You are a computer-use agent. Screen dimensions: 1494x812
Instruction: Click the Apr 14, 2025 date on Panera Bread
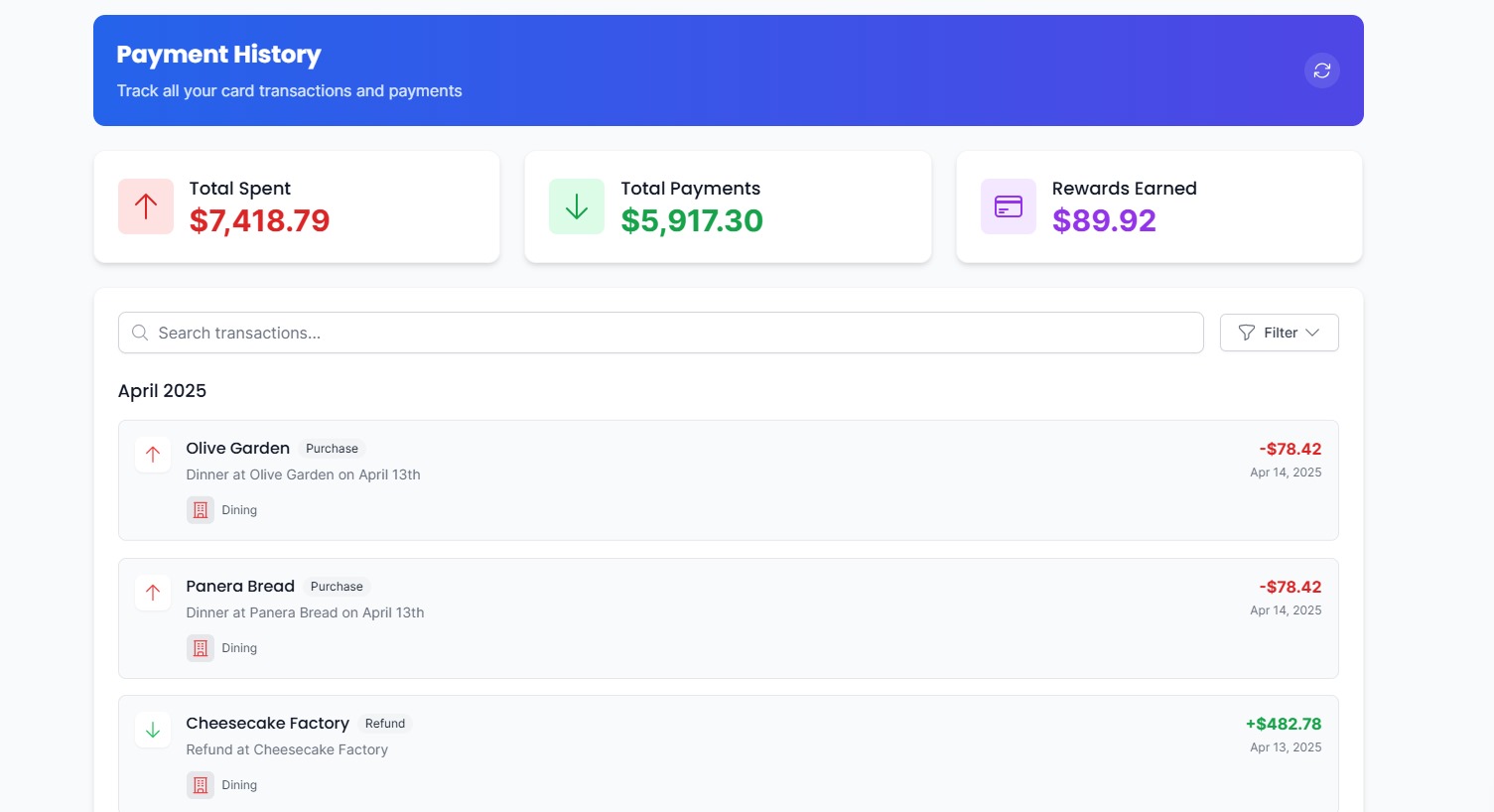point(1286,610)
